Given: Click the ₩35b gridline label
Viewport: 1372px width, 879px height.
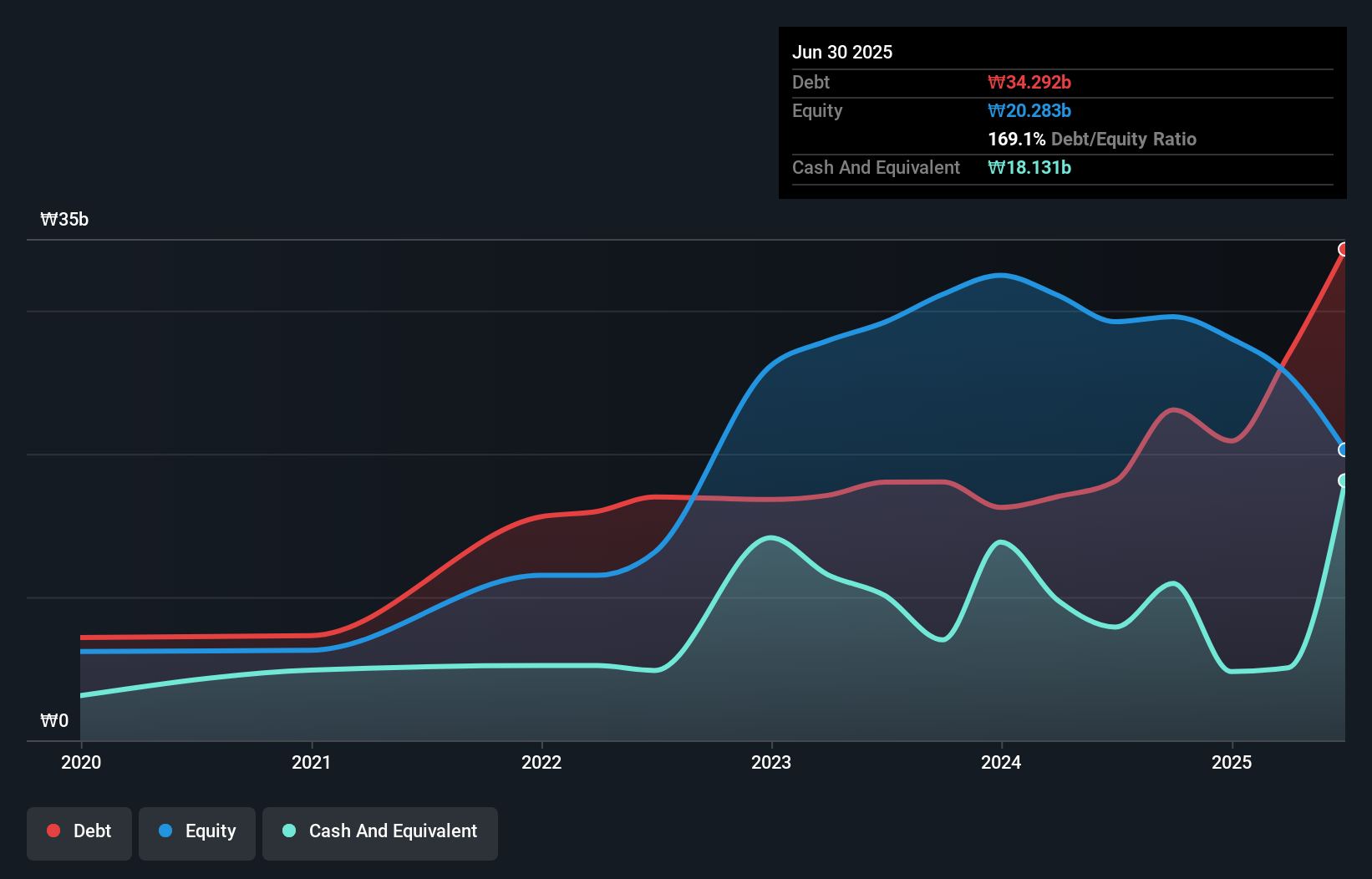Looking at the screenshot, I should tap(65, 220).
